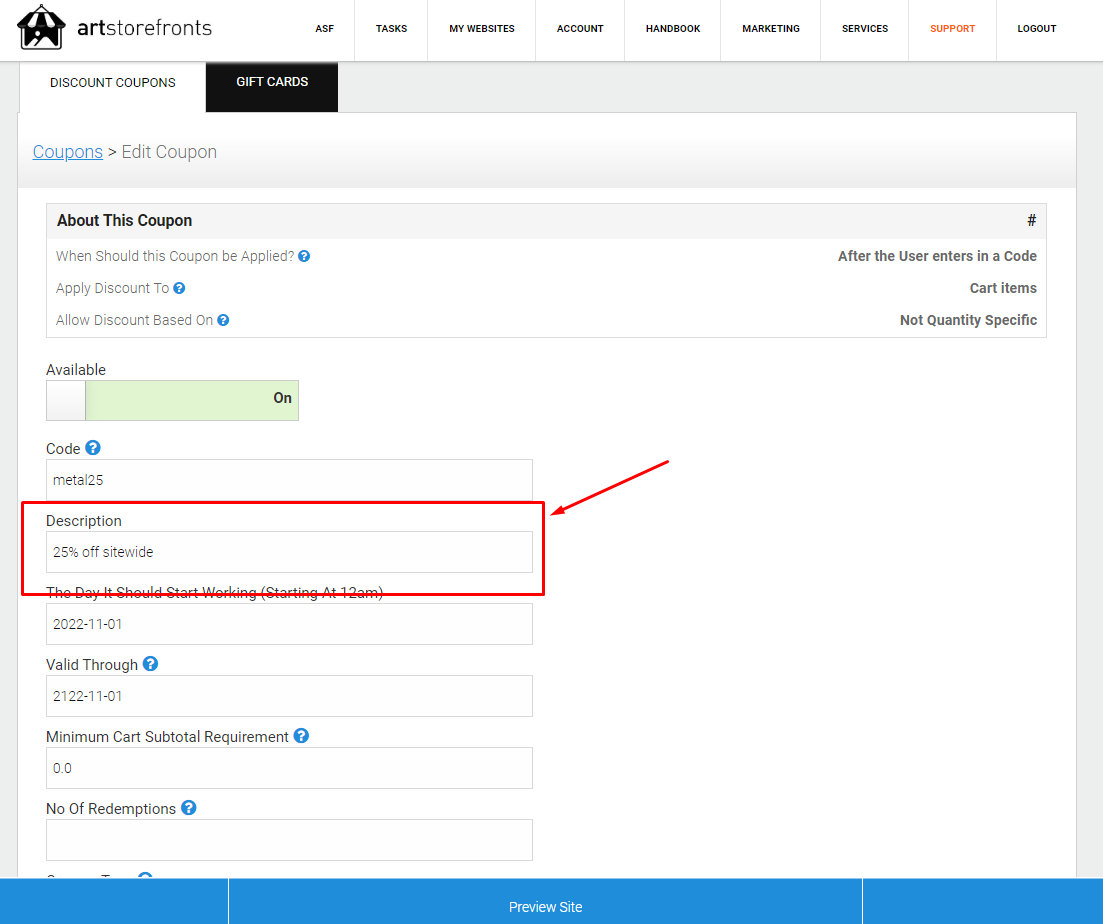
Task: Click the coupon Code field showing metal25
Action: pos(289,480)
